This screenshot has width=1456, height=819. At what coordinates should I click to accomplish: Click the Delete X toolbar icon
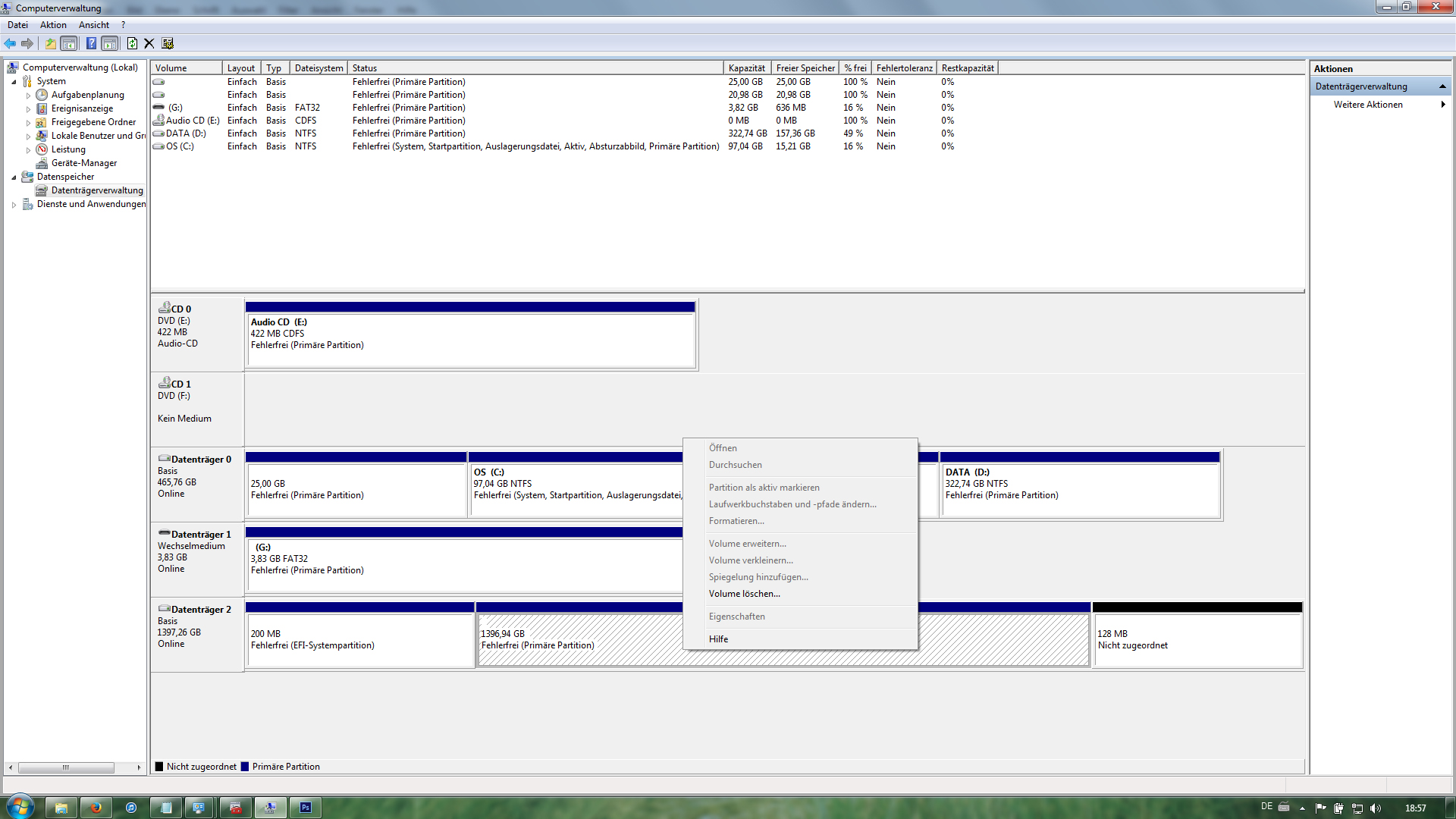(149, 43)
